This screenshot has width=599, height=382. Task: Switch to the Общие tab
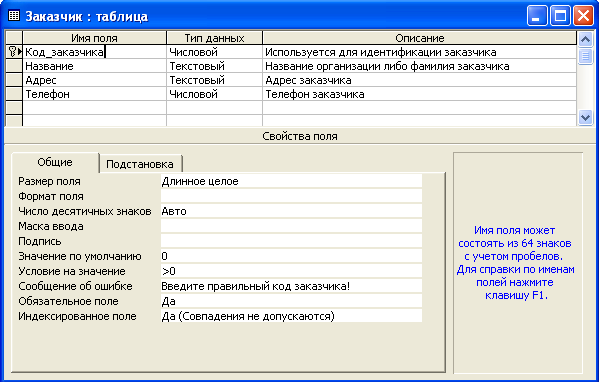coord(55,162)
